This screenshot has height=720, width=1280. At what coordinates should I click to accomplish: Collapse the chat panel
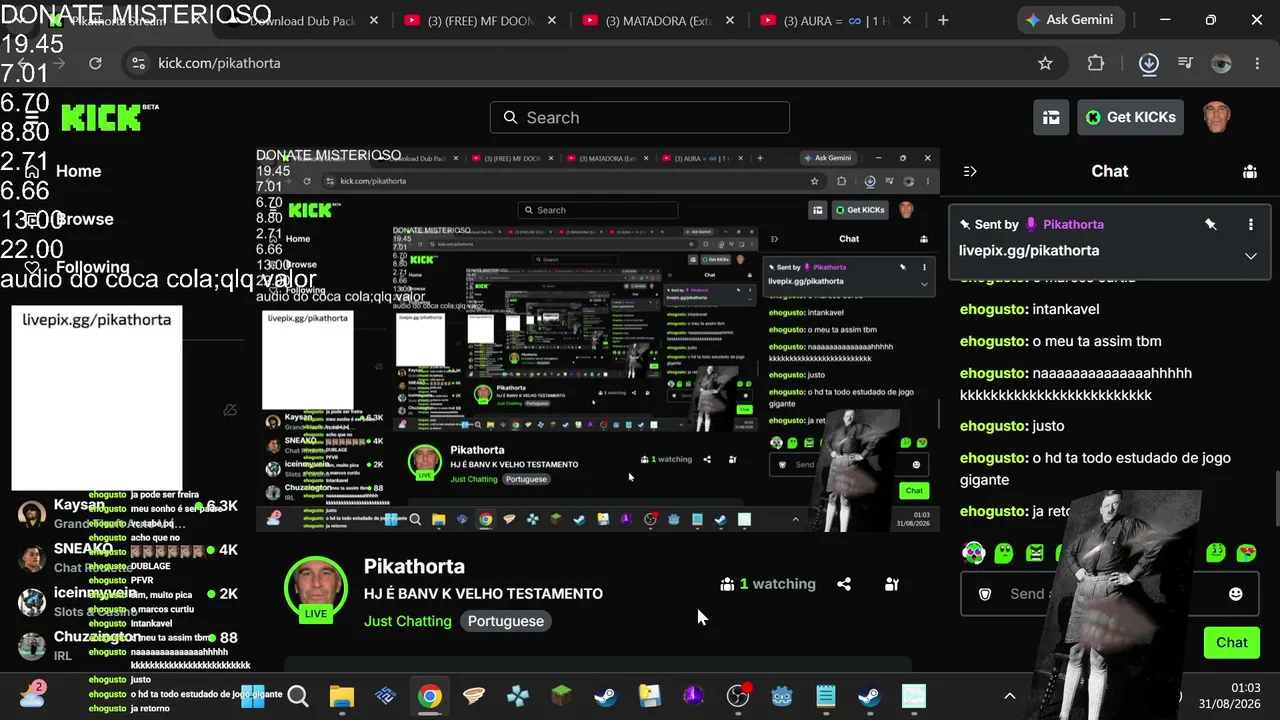tap(970, 171)
